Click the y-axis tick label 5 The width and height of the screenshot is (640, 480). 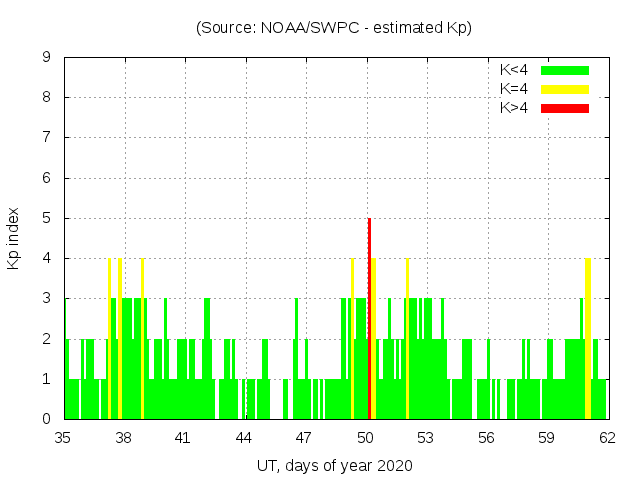click(x=47, y=218)
